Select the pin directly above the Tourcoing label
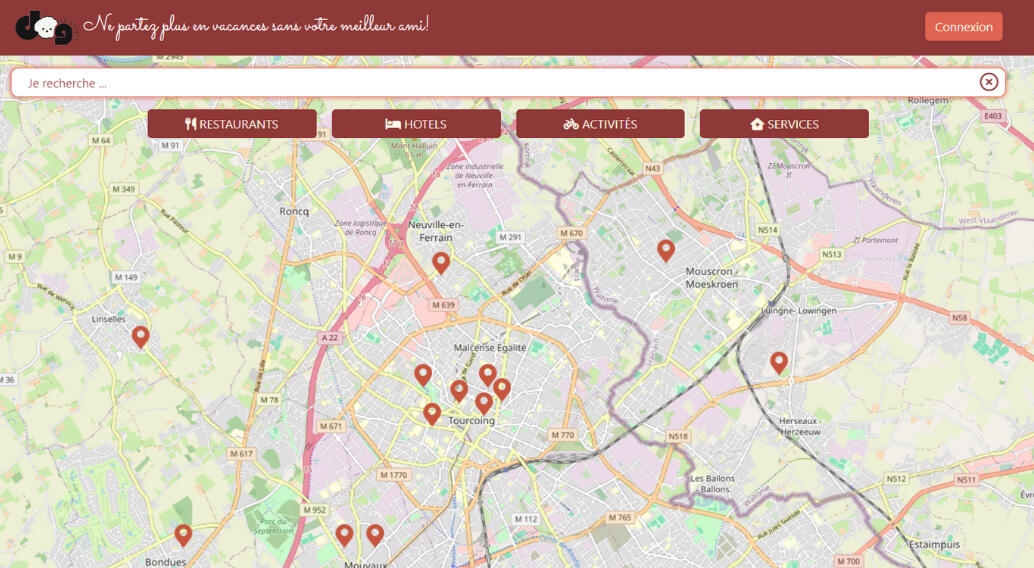This screenshot has width=1034, height=568. [484, 402]
